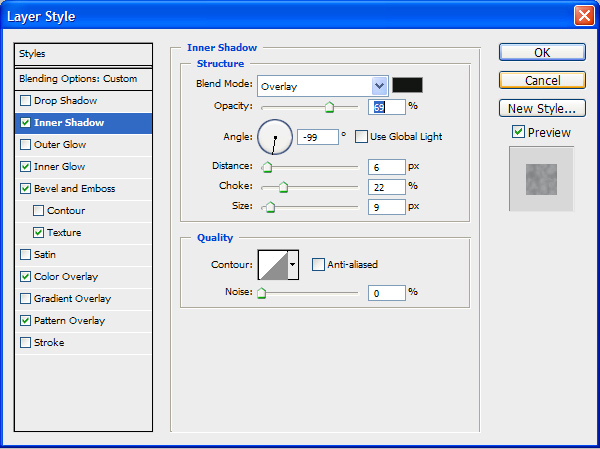600x449 pixels.
Task: Enable the Gradient Overlay checkbox
Action: point(25,299)
